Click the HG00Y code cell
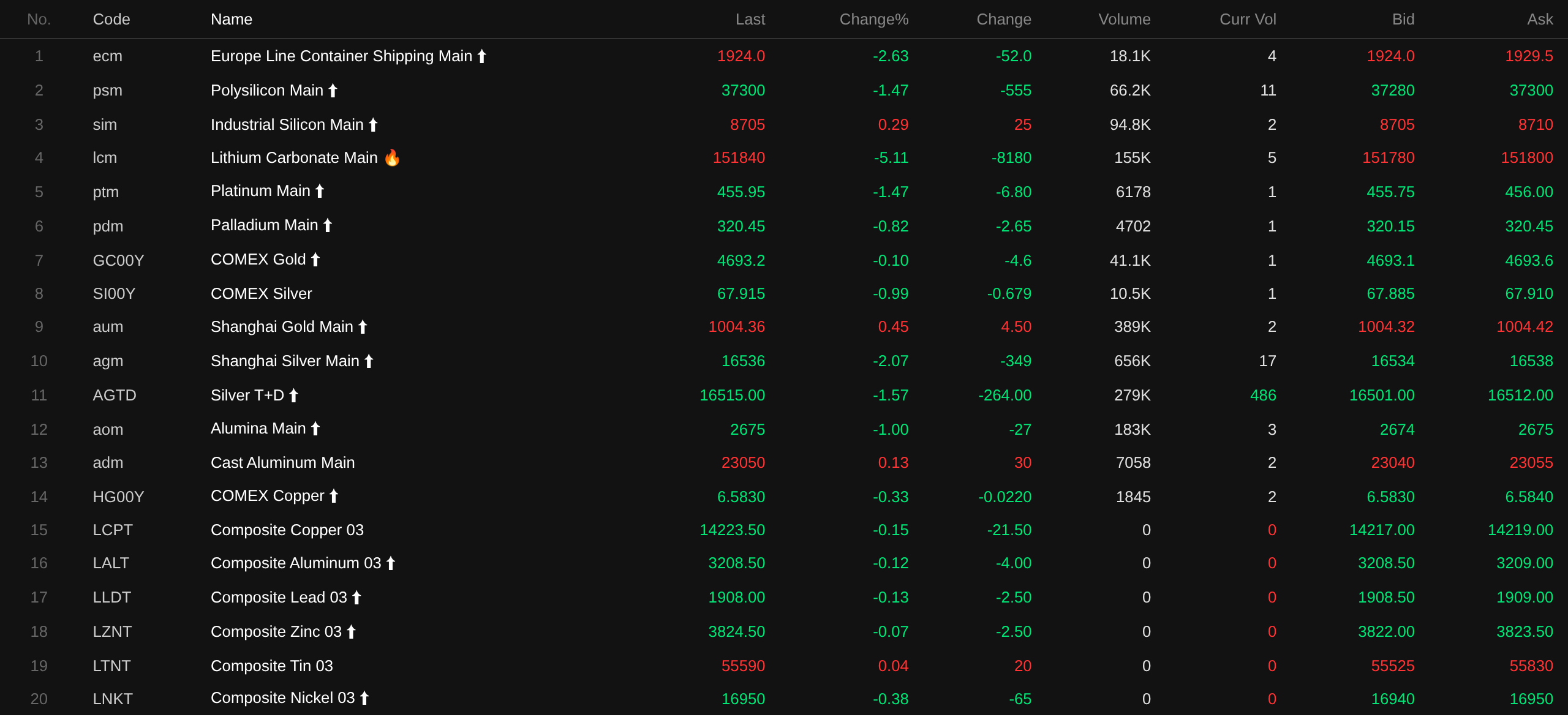 pyautogui.click(x=118, y=497)
